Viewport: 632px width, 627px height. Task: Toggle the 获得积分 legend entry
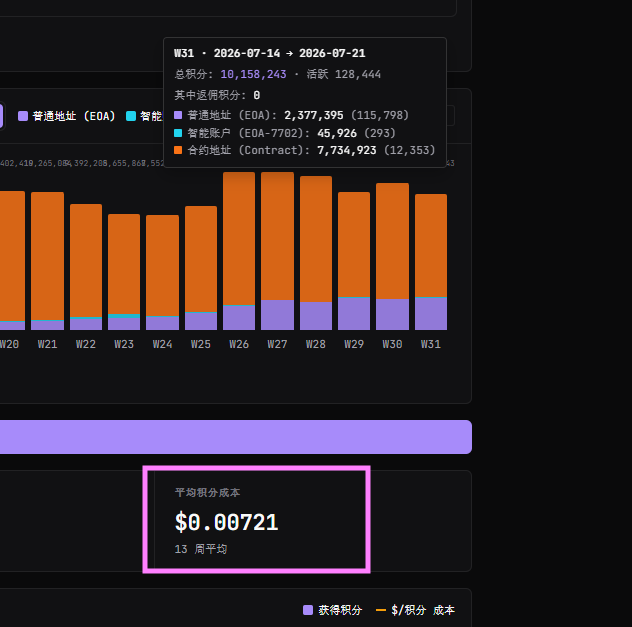333,610
